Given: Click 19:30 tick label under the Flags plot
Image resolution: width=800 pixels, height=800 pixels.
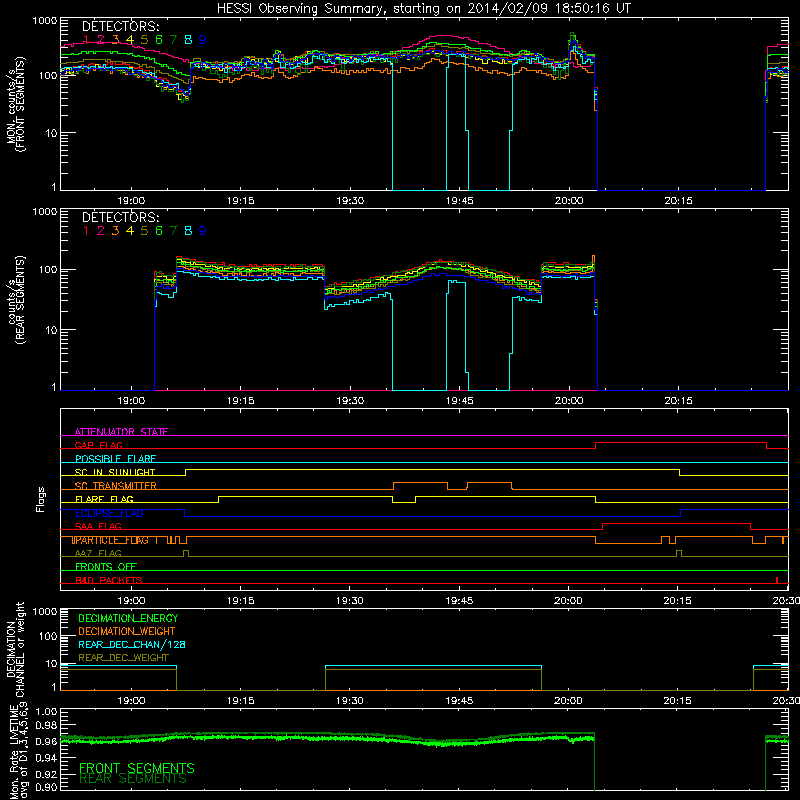Looking at the screenshot, I should point(349,601).
